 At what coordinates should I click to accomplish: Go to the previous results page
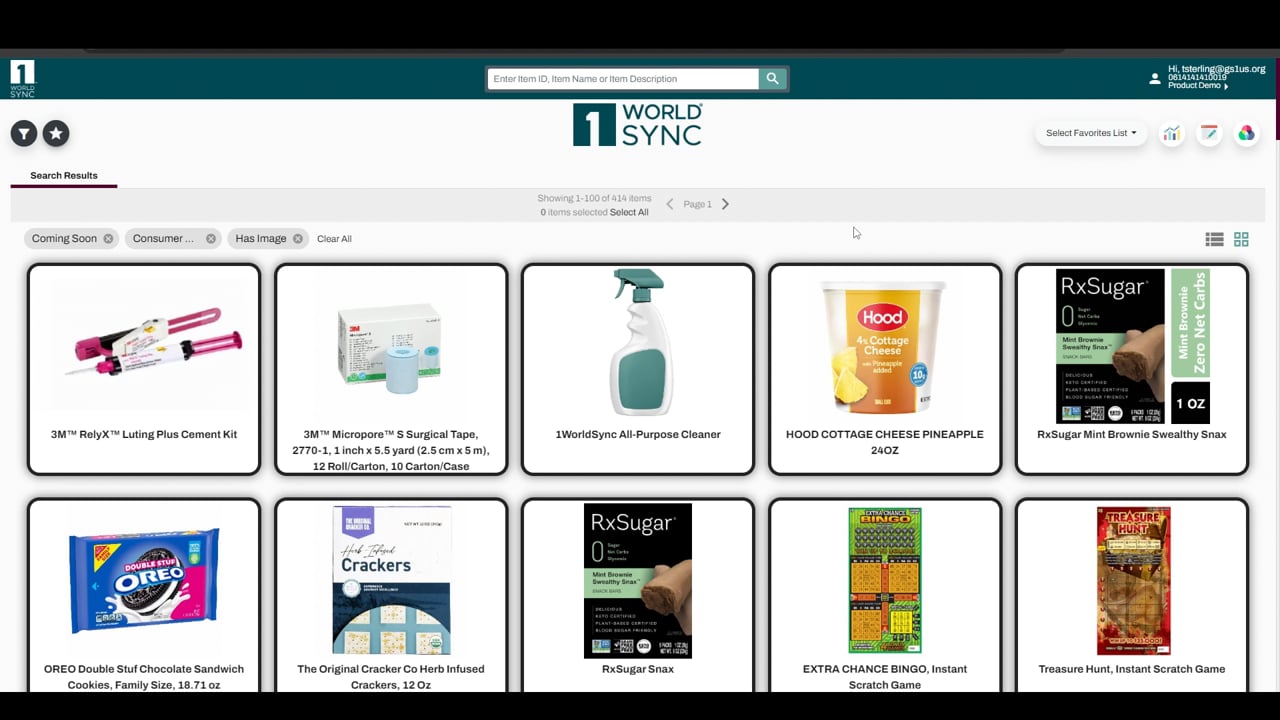coord(670,204)
